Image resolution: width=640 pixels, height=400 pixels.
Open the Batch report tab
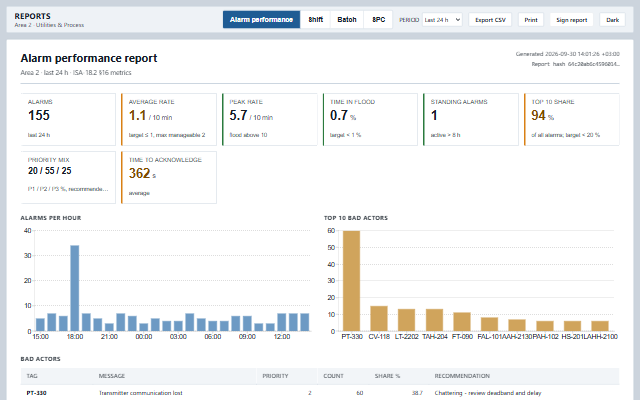click(347, 20)
